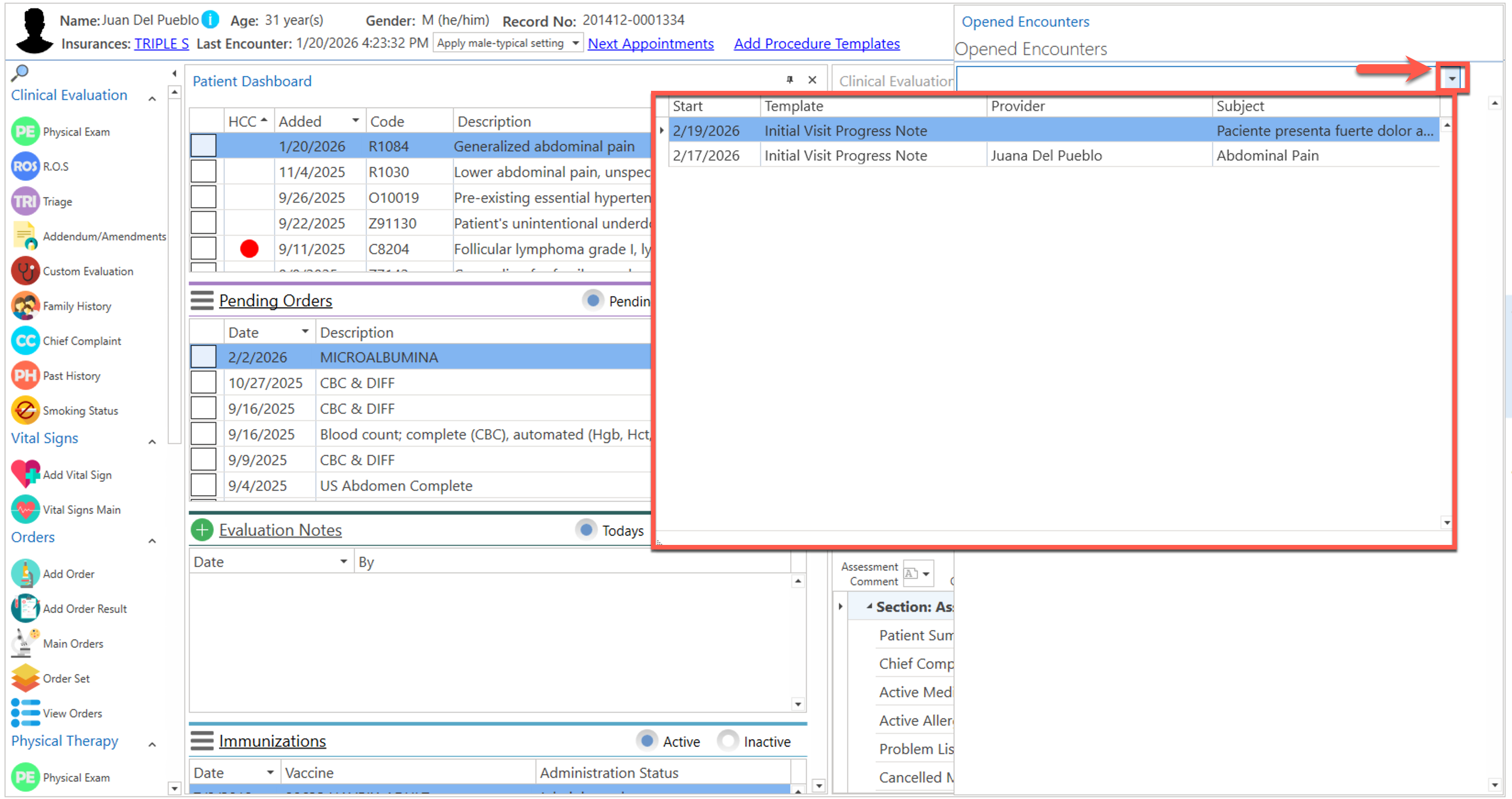The height and width of the screenshot is (799, 1512).
Task: Collapse the Vital Signs sidebar section
Action: click(x=152, y=442)
